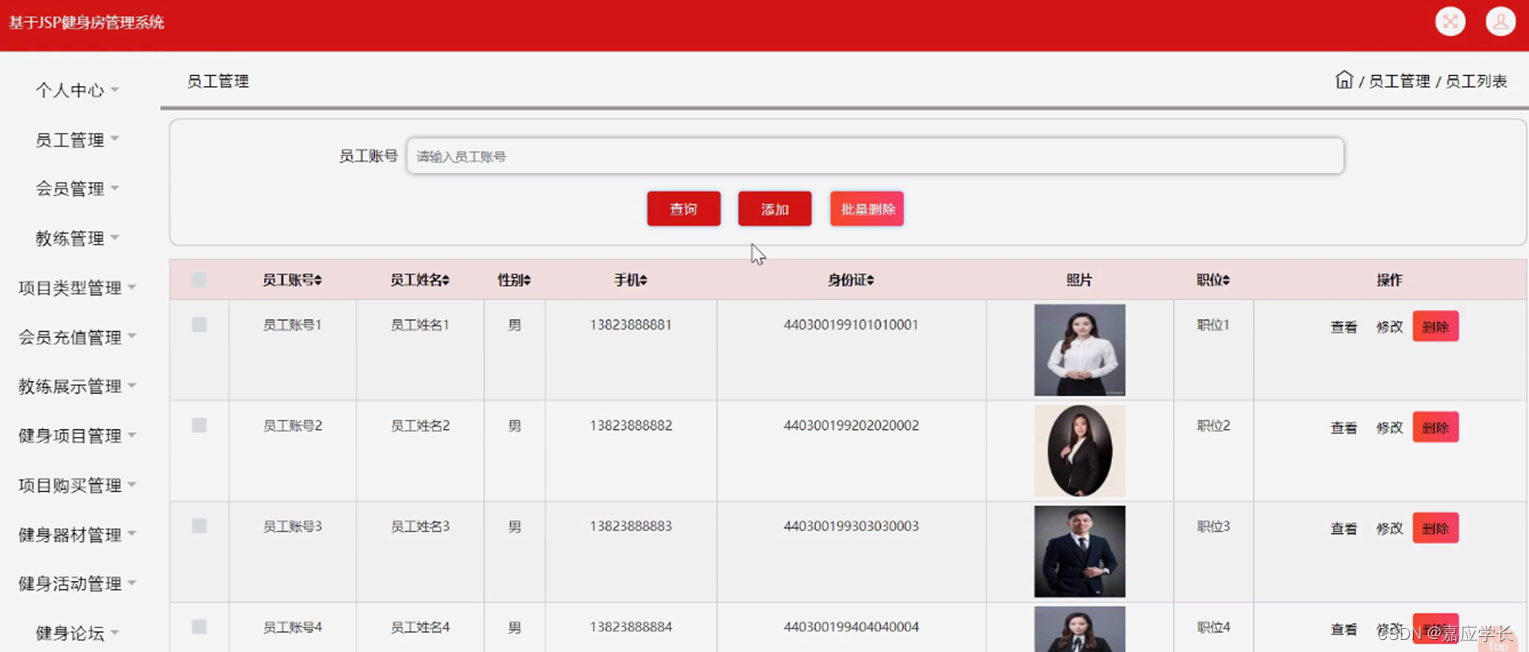Click the home icon in breadcrumb

tap(1344, 80)
